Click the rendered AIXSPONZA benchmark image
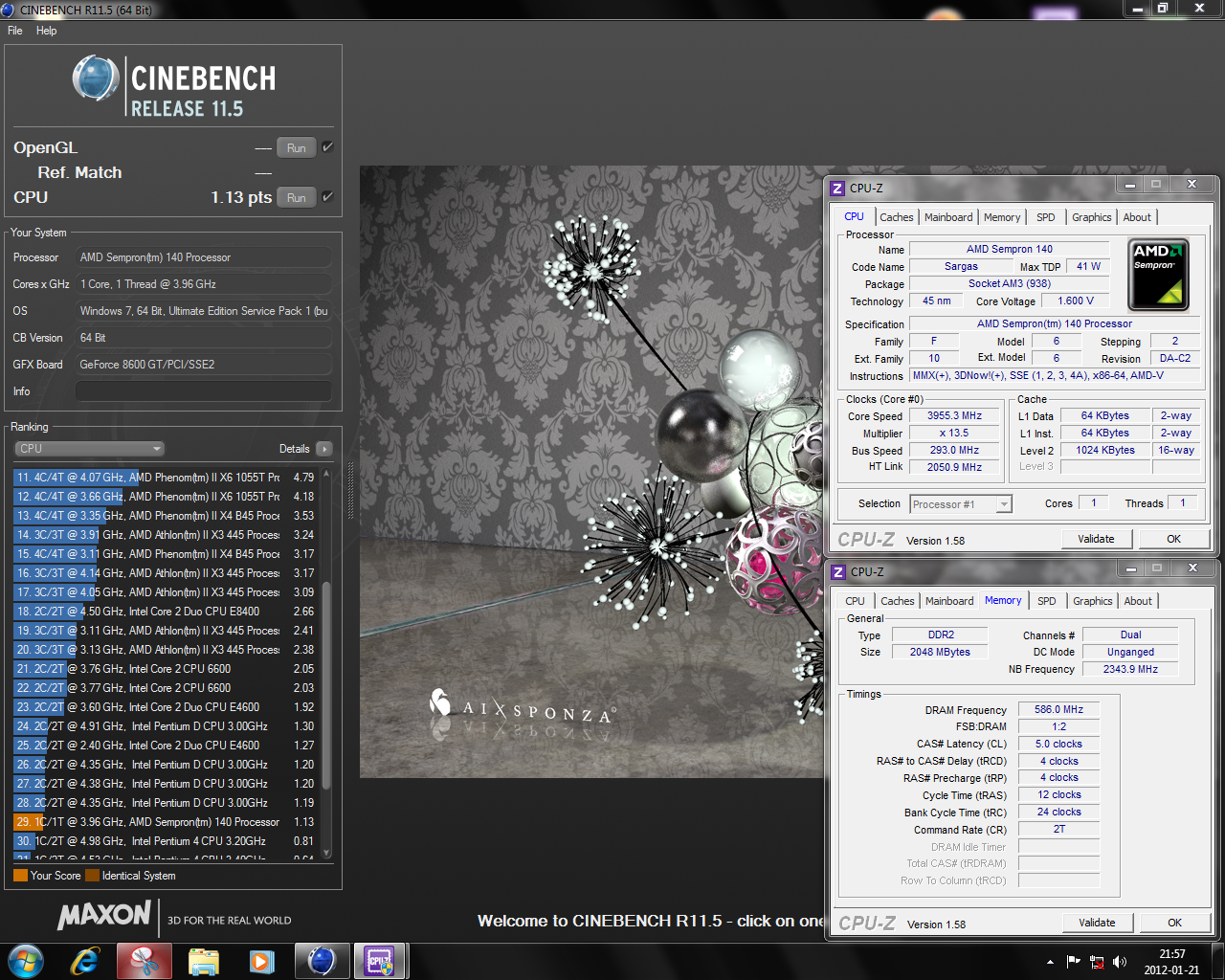 590,471
